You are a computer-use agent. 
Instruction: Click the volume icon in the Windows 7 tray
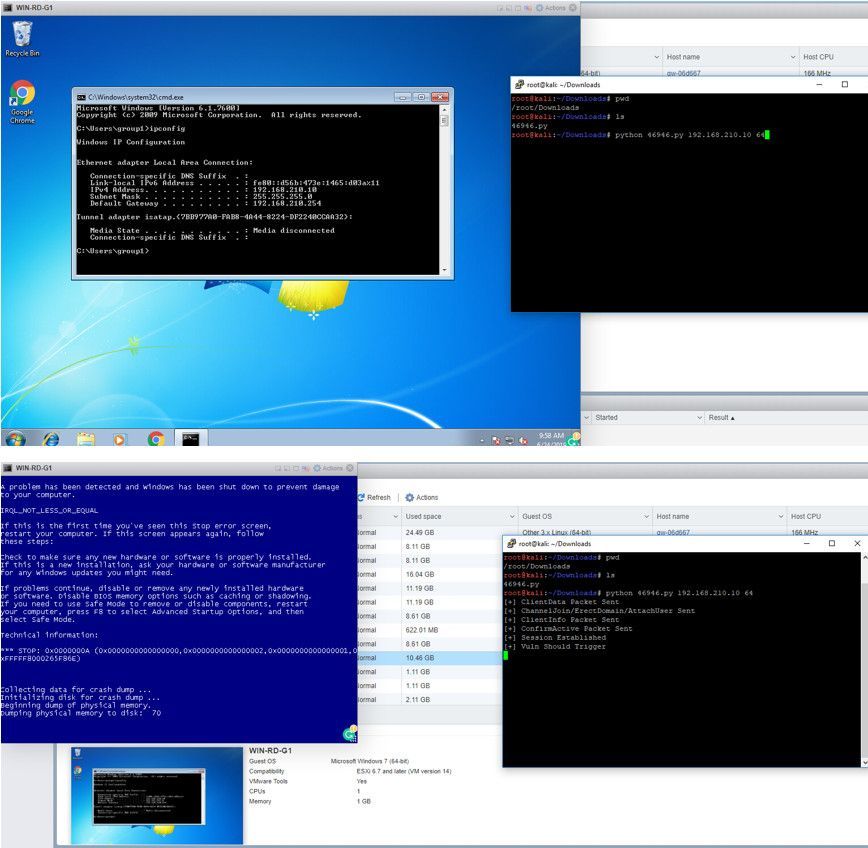coord(523,441)
